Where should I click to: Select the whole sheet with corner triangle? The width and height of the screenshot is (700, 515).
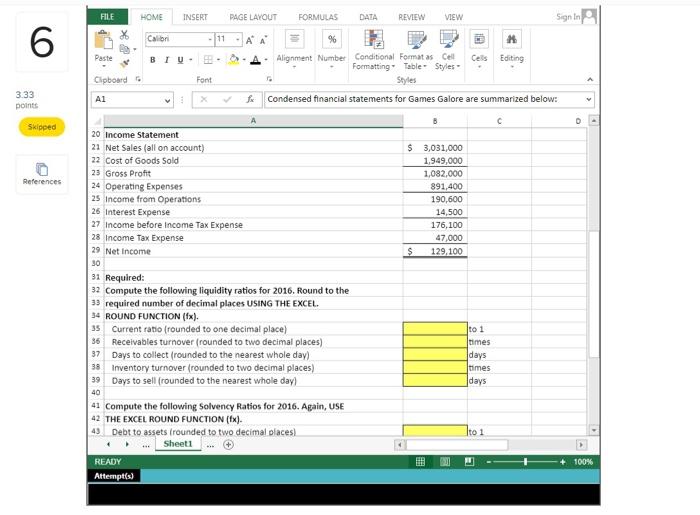(x=97, y=121)
